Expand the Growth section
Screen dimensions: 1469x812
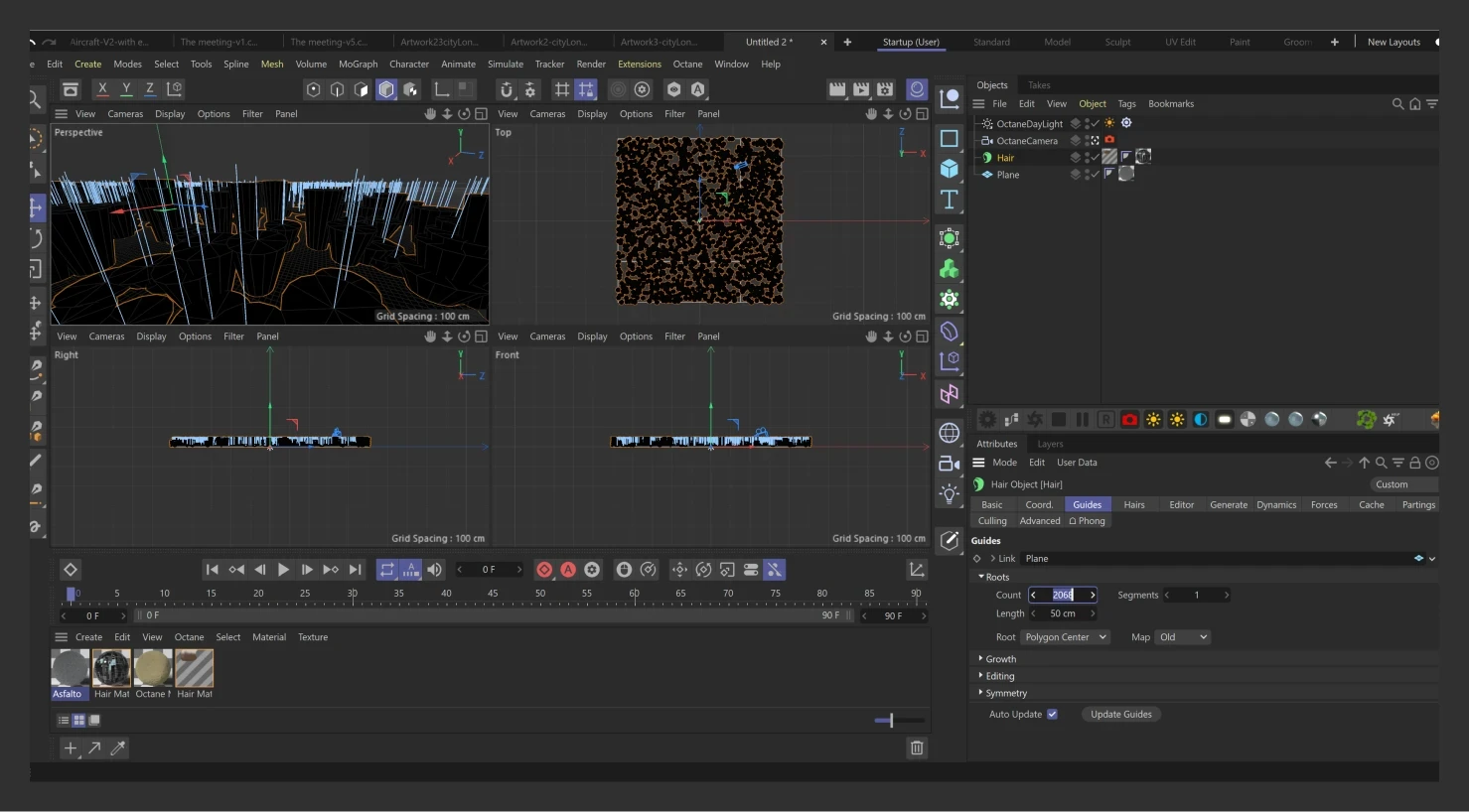1000,659
